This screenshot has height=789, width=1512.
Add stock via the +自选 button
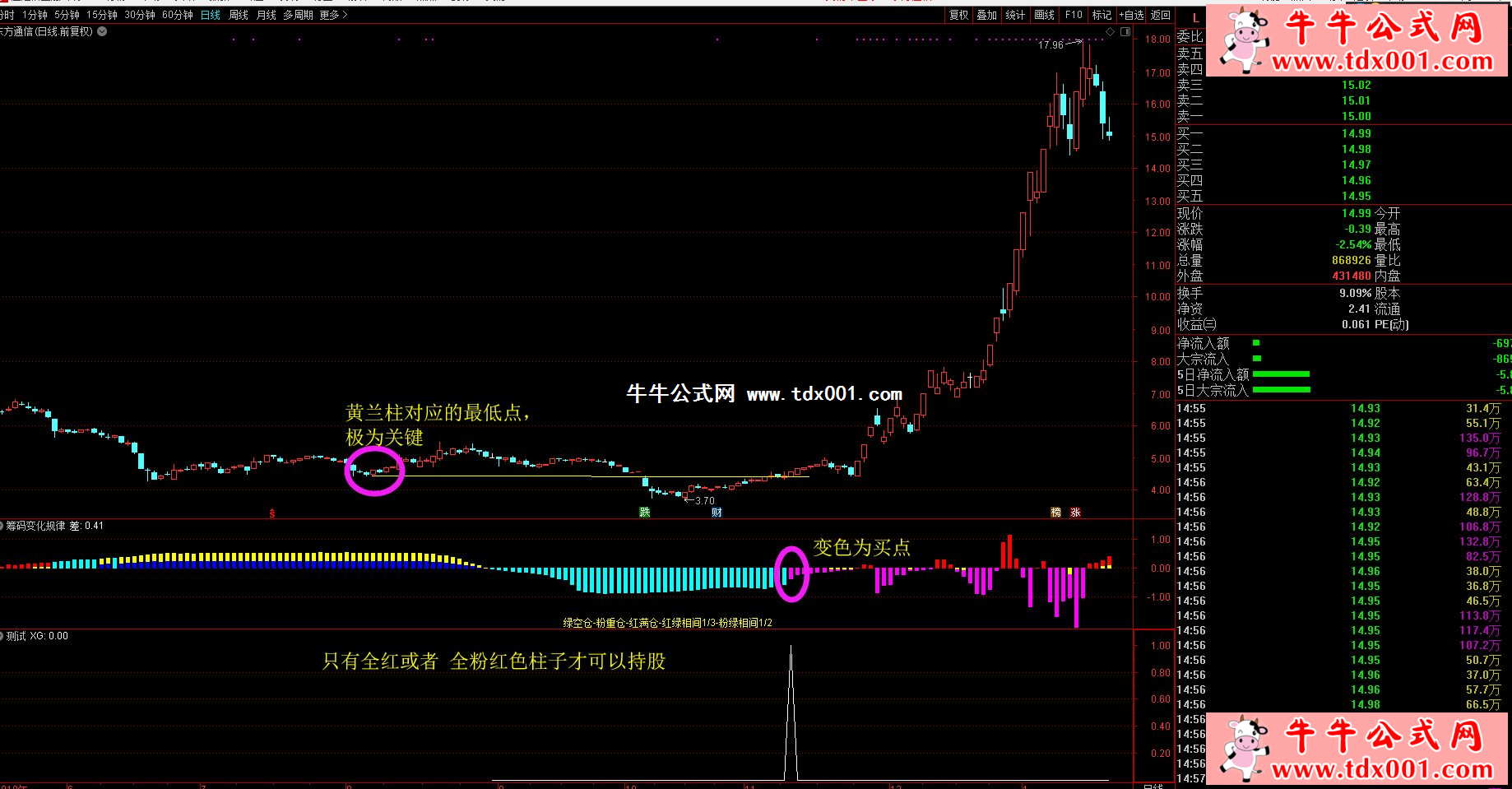pos(1131,15)
